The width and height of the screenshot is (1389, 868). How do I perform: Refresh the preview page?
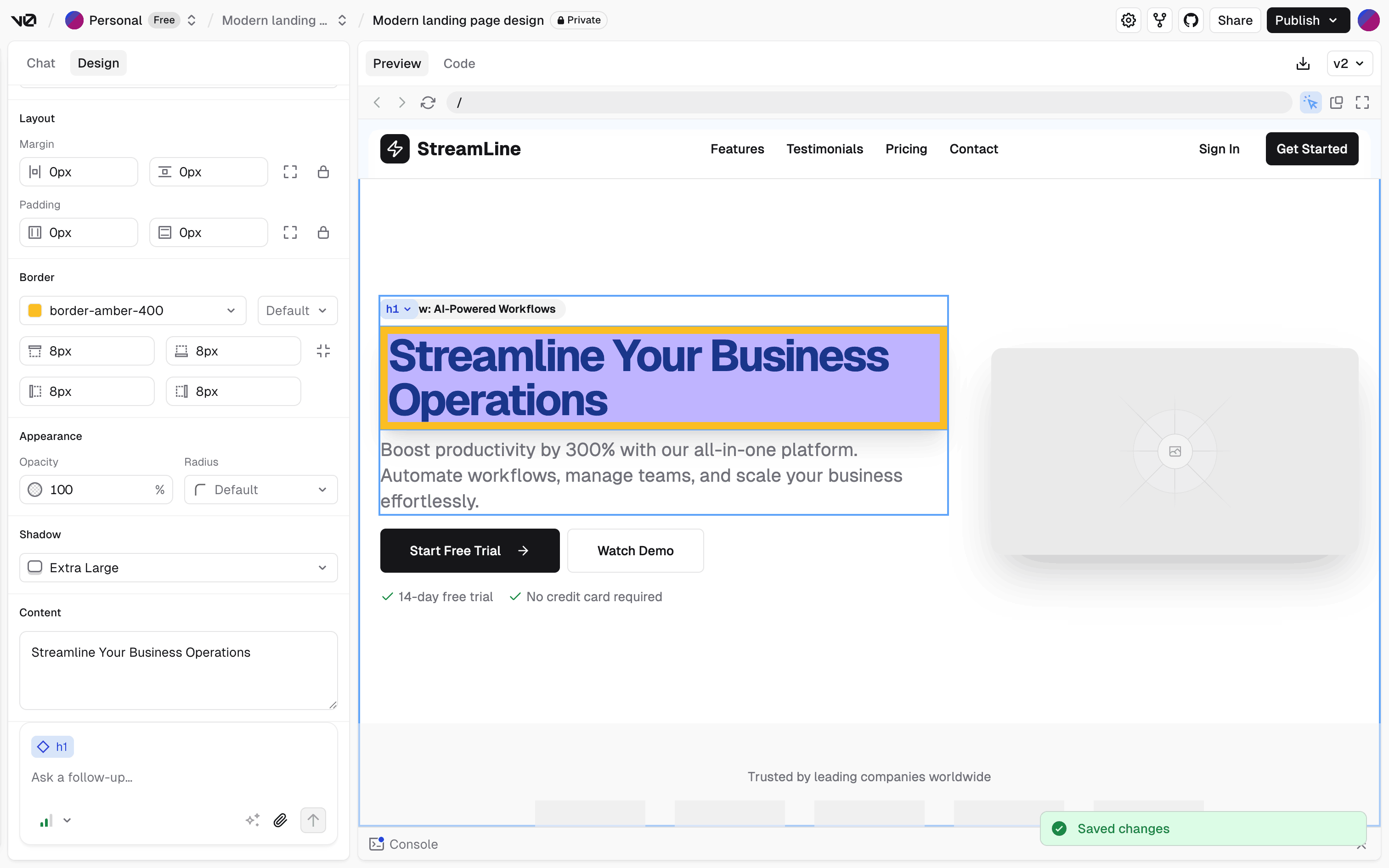click(428, 103)
